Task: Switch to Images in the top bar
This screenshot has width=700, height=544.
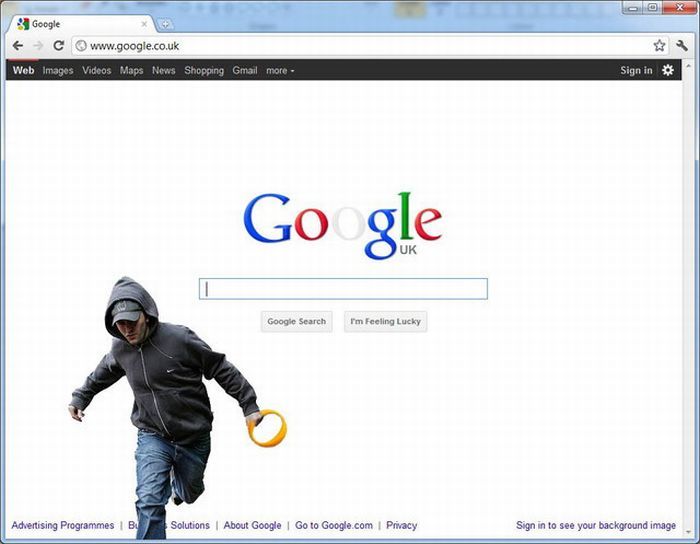Action: pyautogui.click(x=58, y=71)
